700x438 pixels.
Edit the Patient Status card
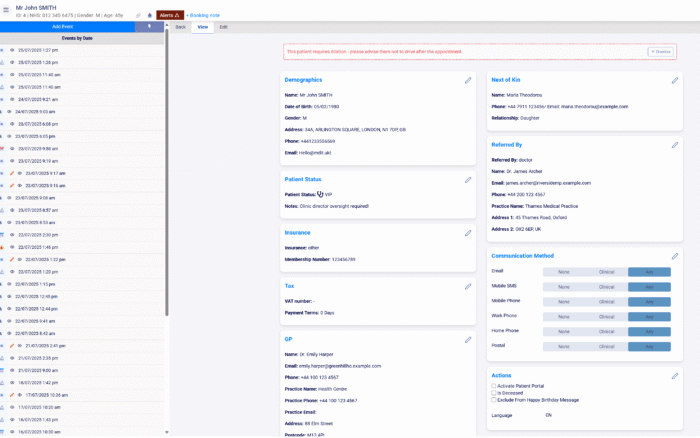pos(468,180)
